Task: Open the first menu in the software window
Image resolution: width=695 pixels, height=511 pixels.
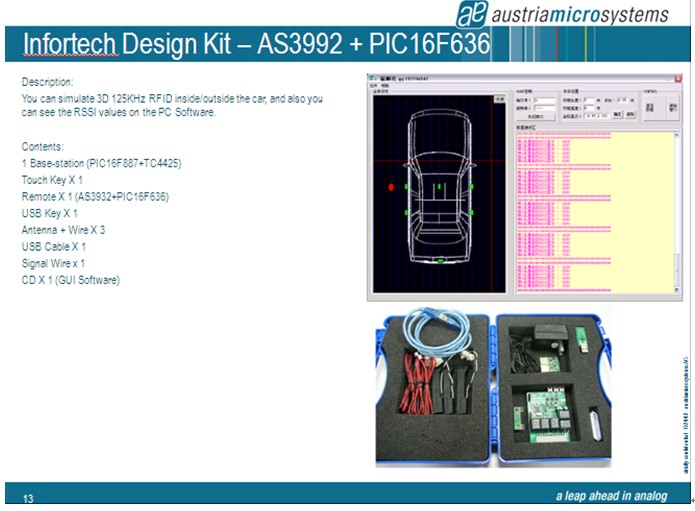Action: (x=373, y=86)
